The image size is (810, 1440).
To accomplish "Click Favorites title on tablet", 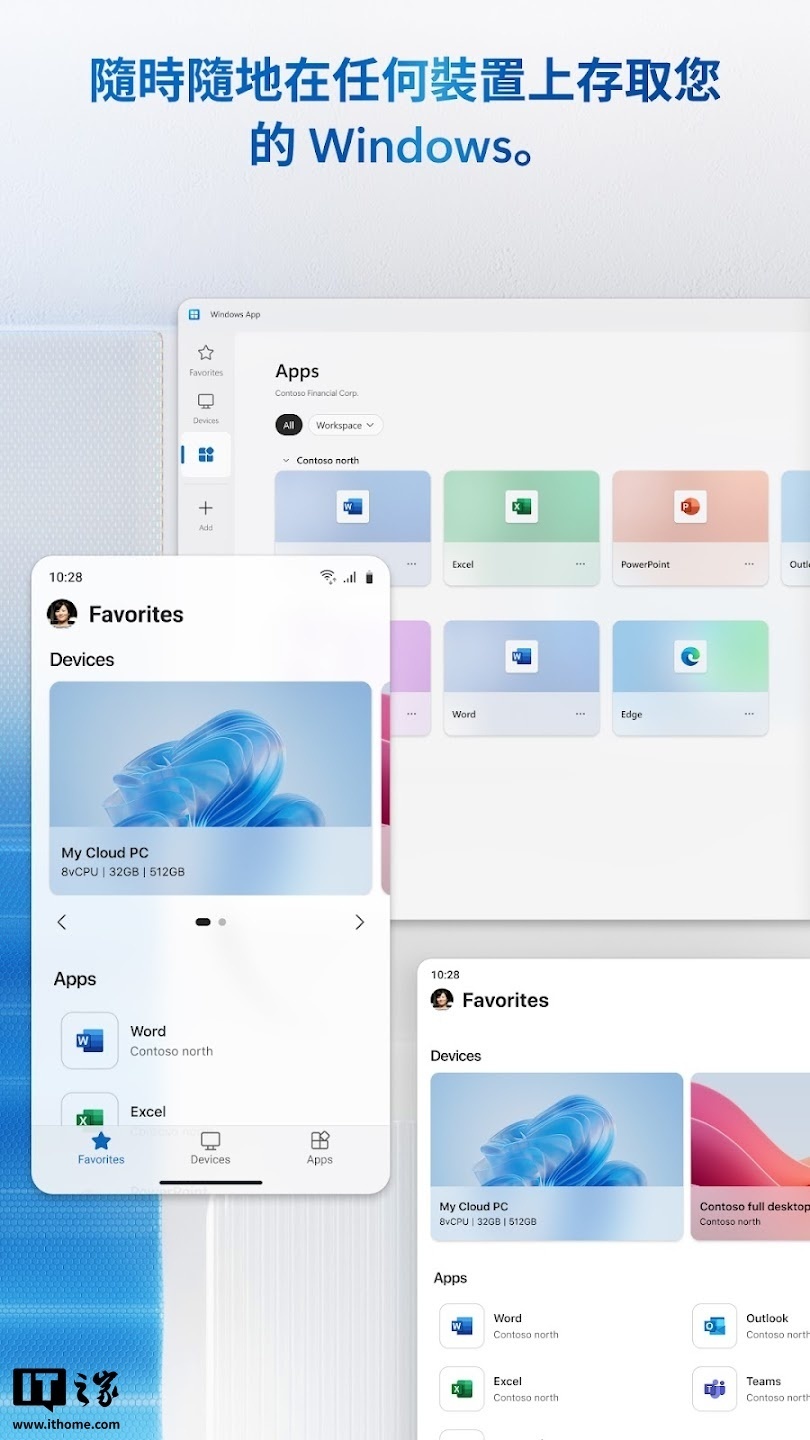I will 505,1000.
